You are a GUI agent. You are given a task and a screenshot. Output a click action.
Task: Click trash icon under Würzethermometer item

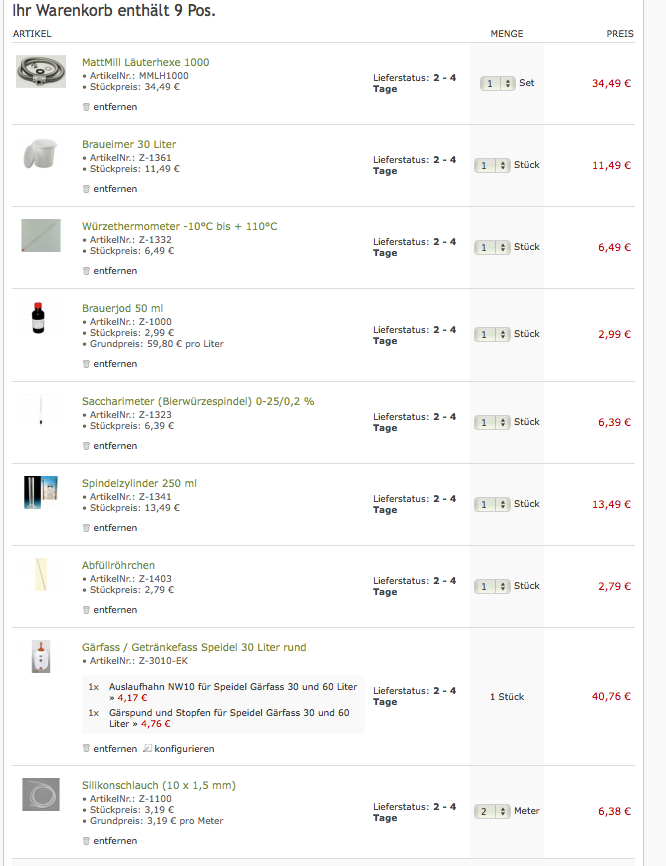pos(86,271)
